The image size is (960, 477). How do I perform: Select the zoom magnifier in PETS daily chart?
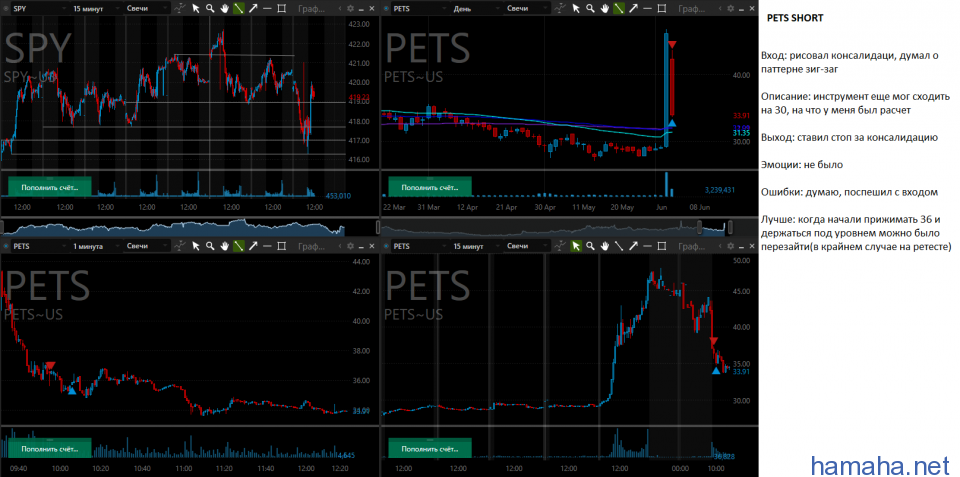click(590, 9)
